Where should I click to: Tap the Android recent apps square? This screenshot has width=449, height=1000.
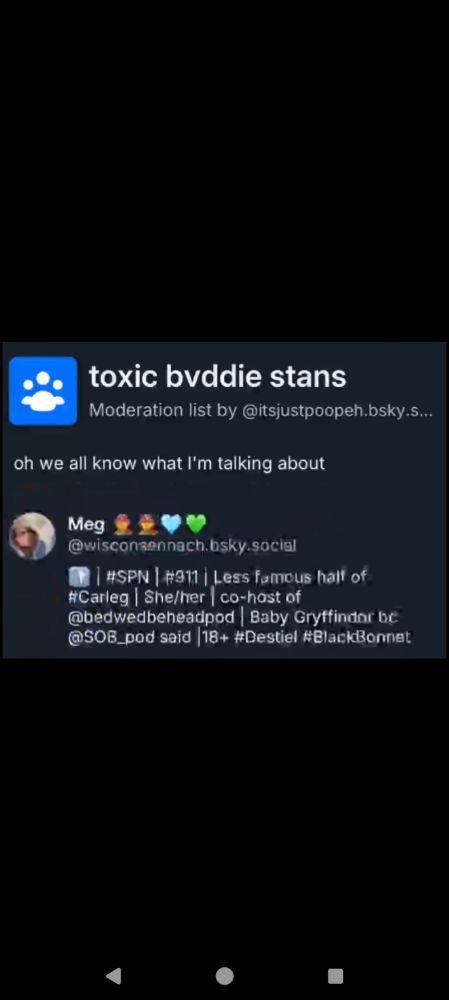click(335, 976)
